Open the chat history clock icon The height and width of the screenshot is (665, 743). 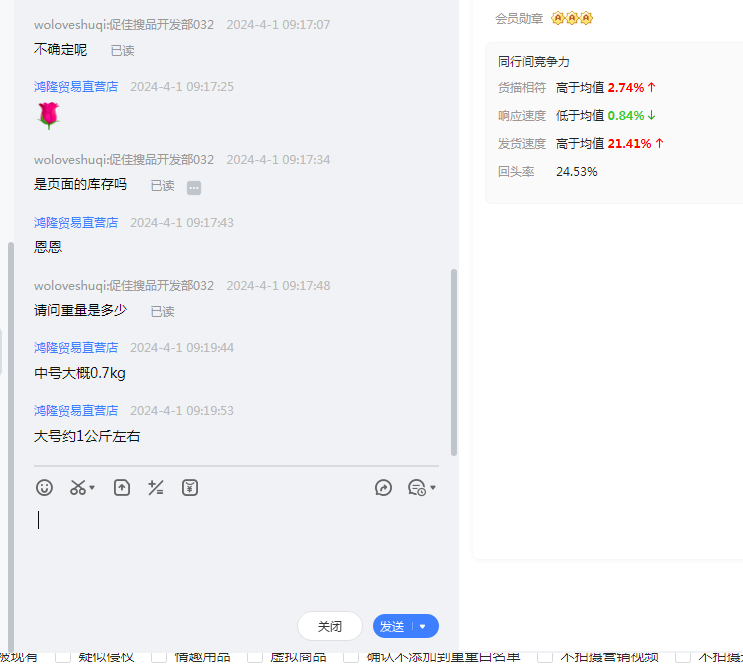(x=416, y=488)
